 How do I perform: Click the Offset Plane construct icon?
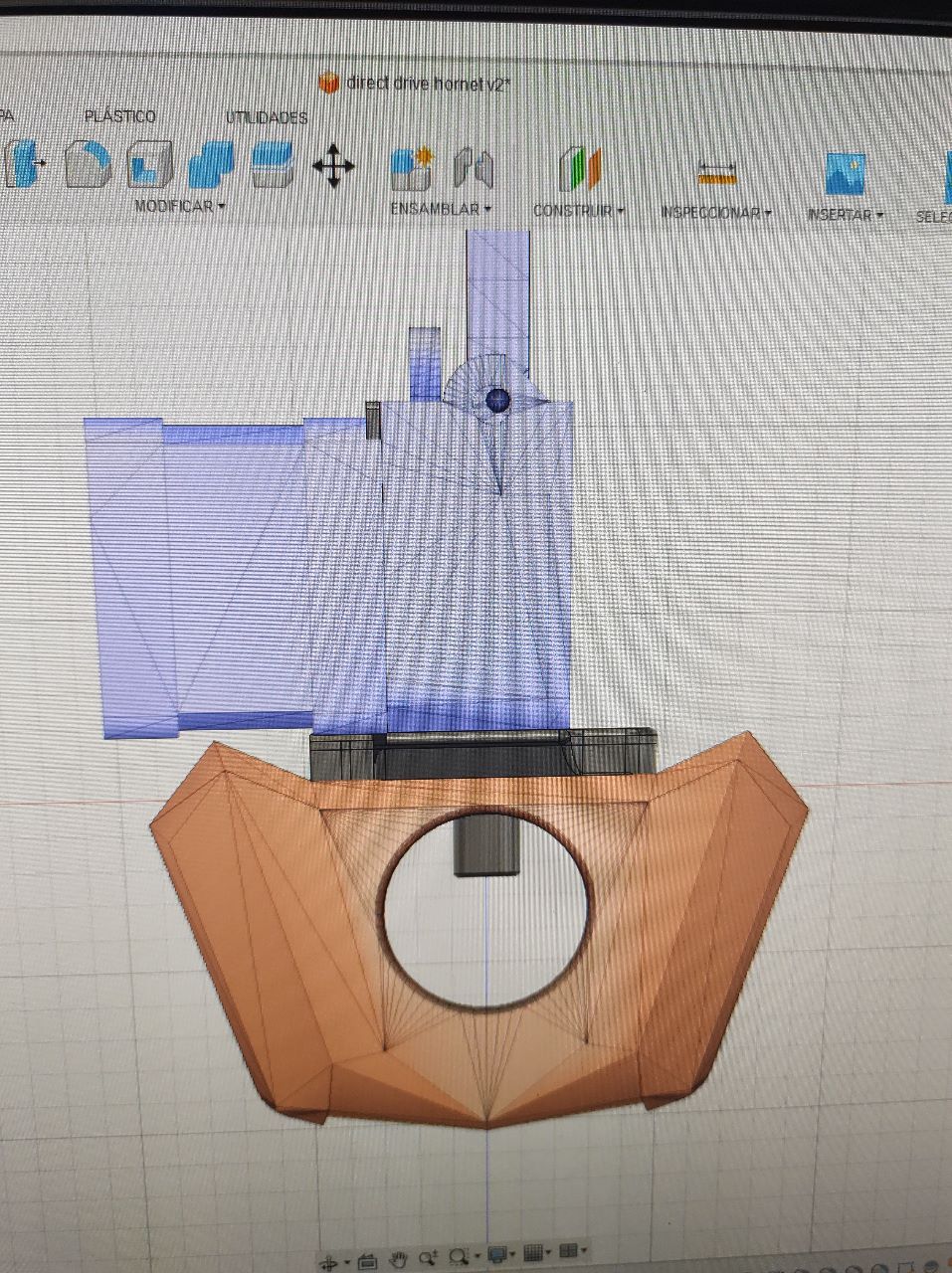(580, 169)
